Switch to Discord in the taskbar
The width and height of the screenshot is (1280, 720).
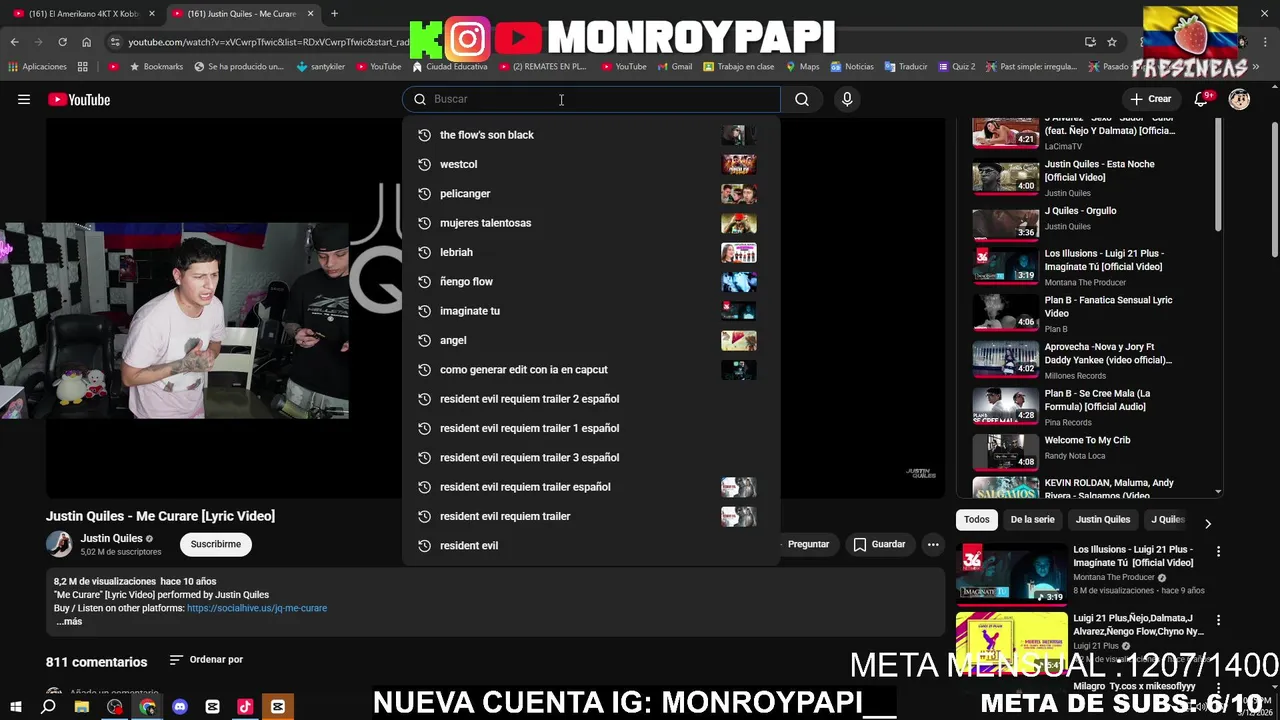click(x=180, y=707)
